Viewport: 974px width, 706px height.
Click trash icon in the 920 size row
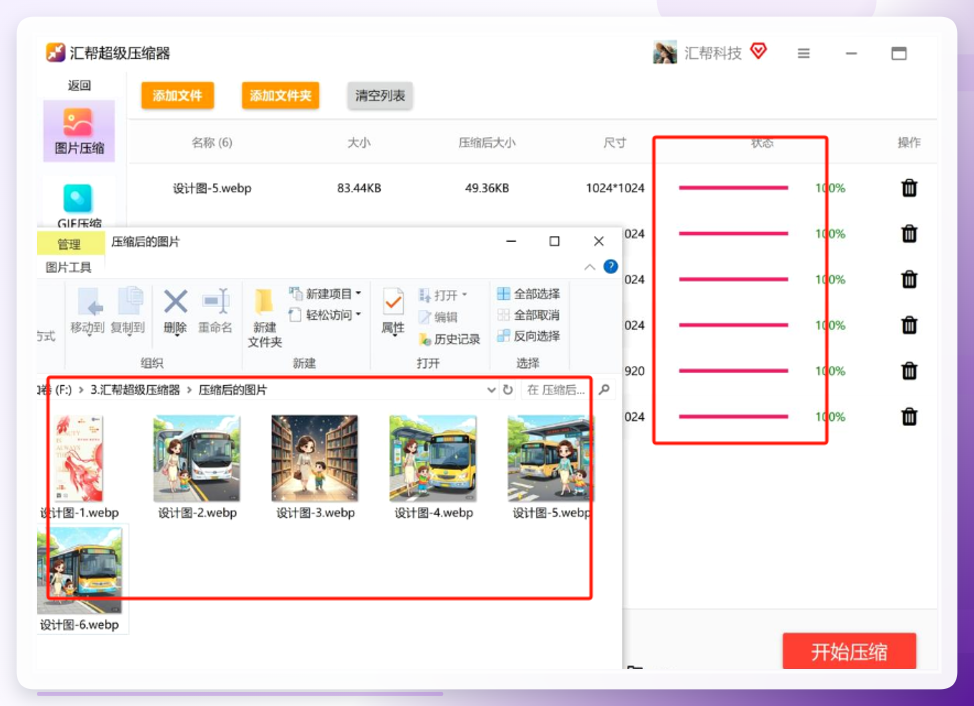(x=909, y=371)
